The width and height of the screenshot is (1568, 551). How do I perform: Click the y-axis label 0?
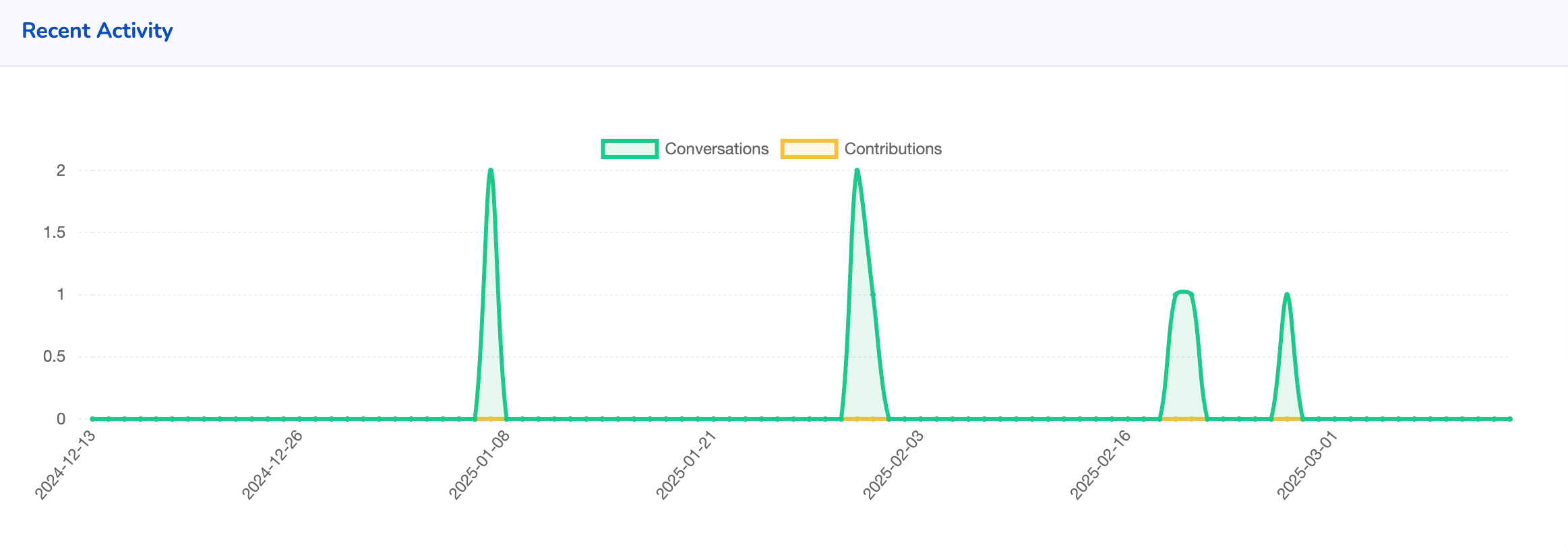61,419
